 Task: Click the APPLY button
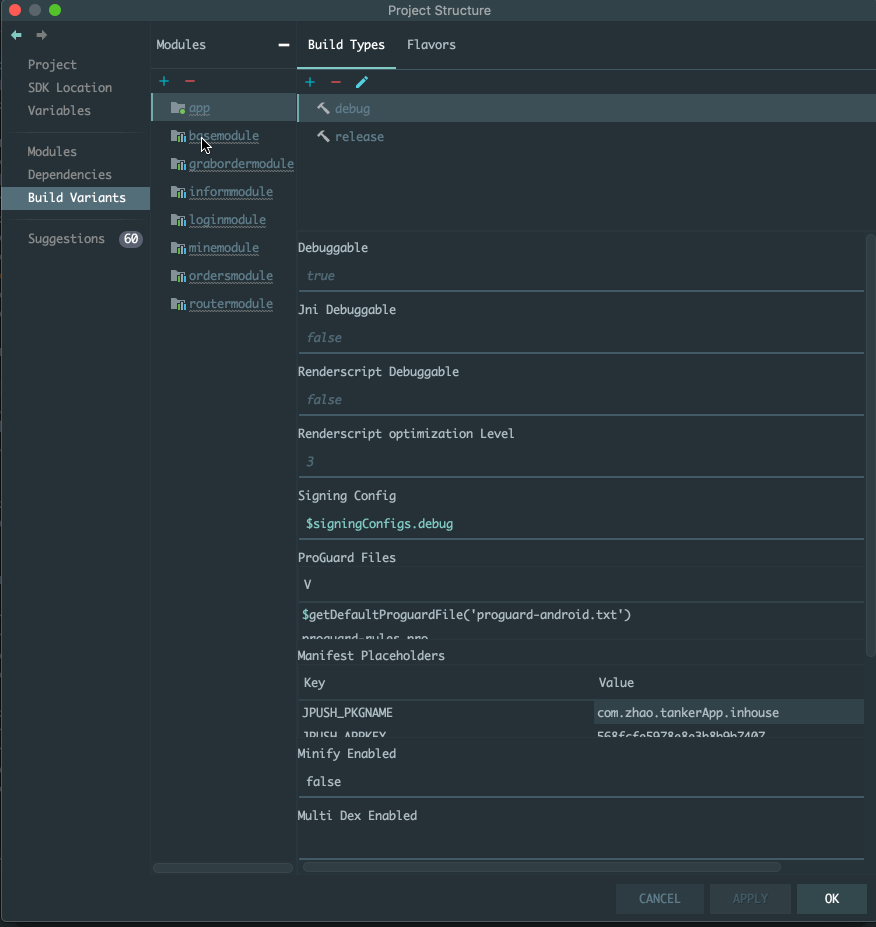[750, 899]
